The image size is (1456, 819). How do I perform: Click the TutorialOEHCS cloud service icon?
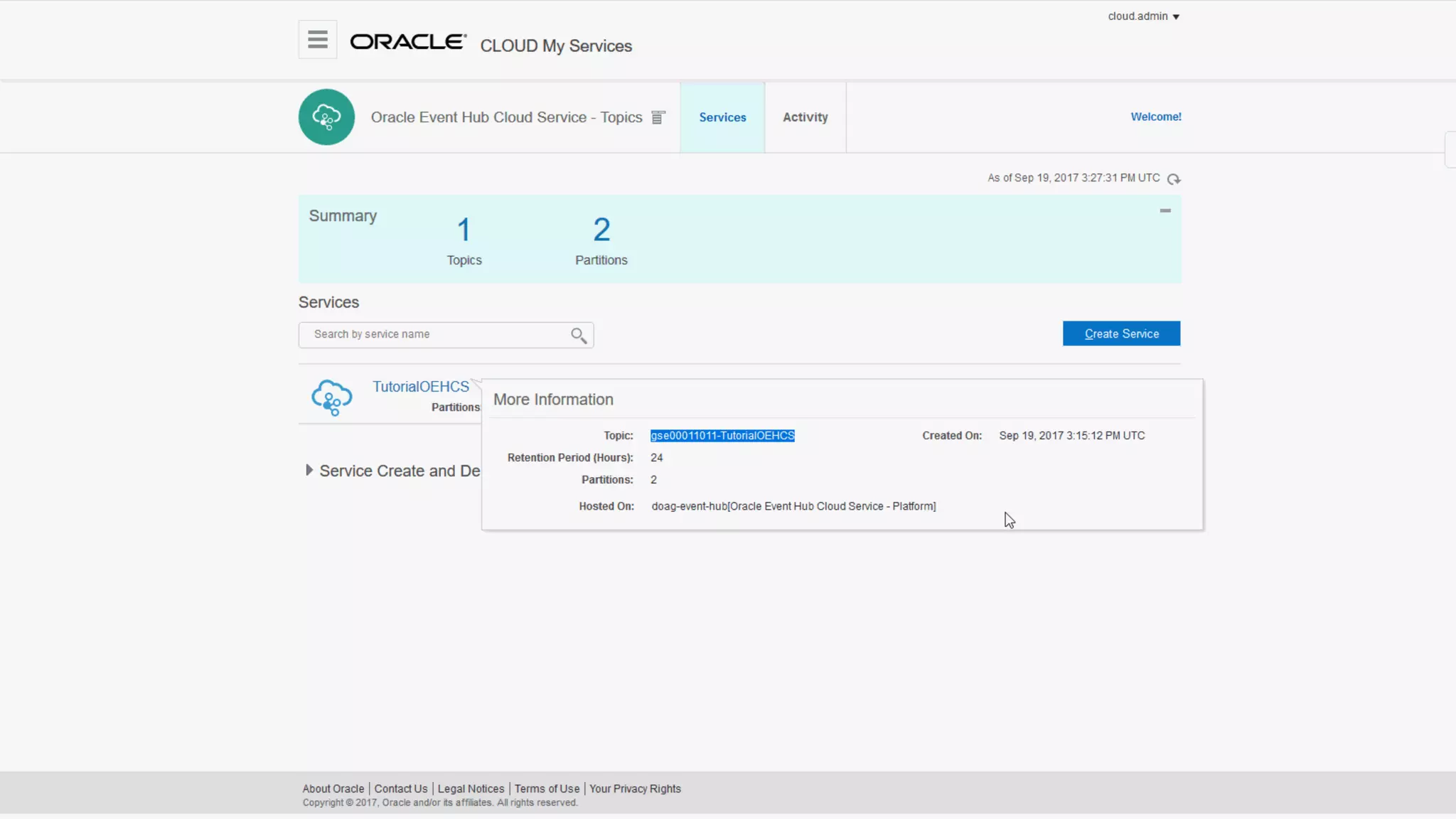point(331,397)
